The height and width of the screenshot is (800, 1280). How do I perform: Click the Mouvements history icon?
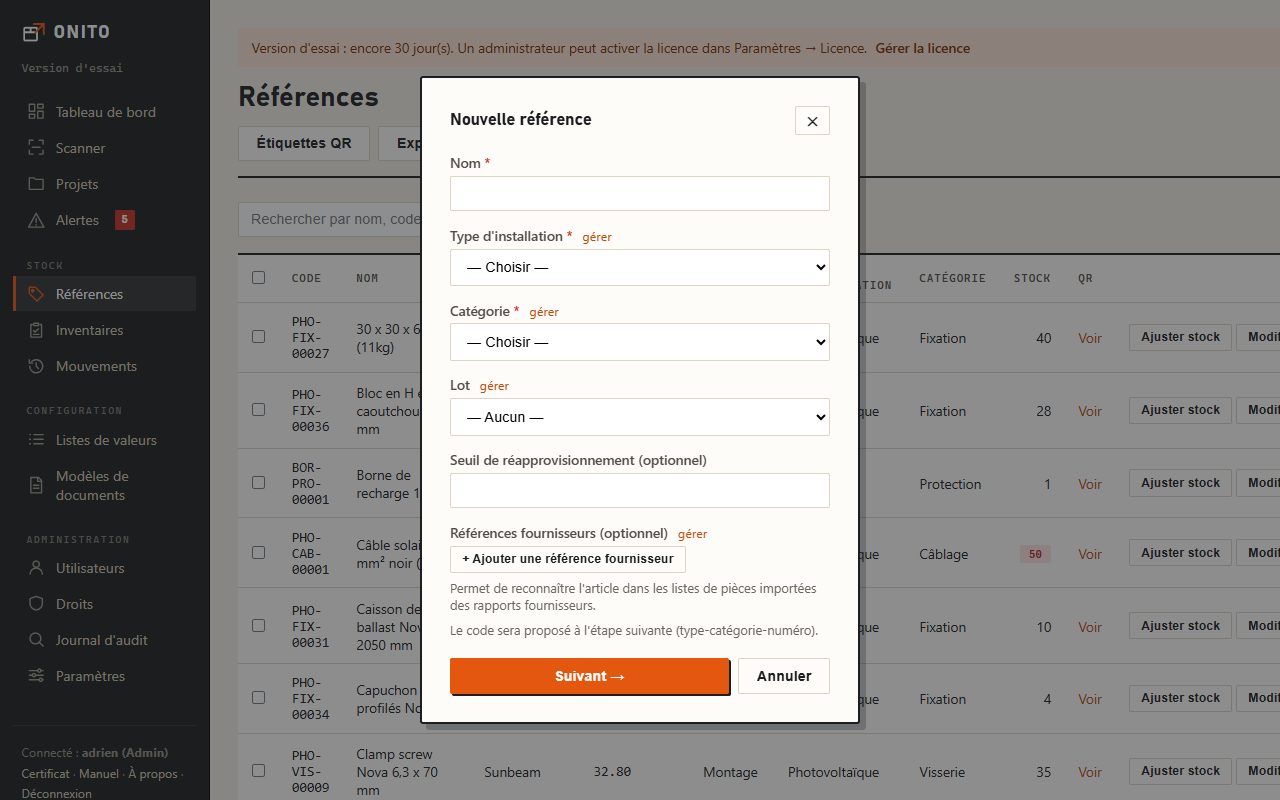pyautogui.click(x=36, y=366)
